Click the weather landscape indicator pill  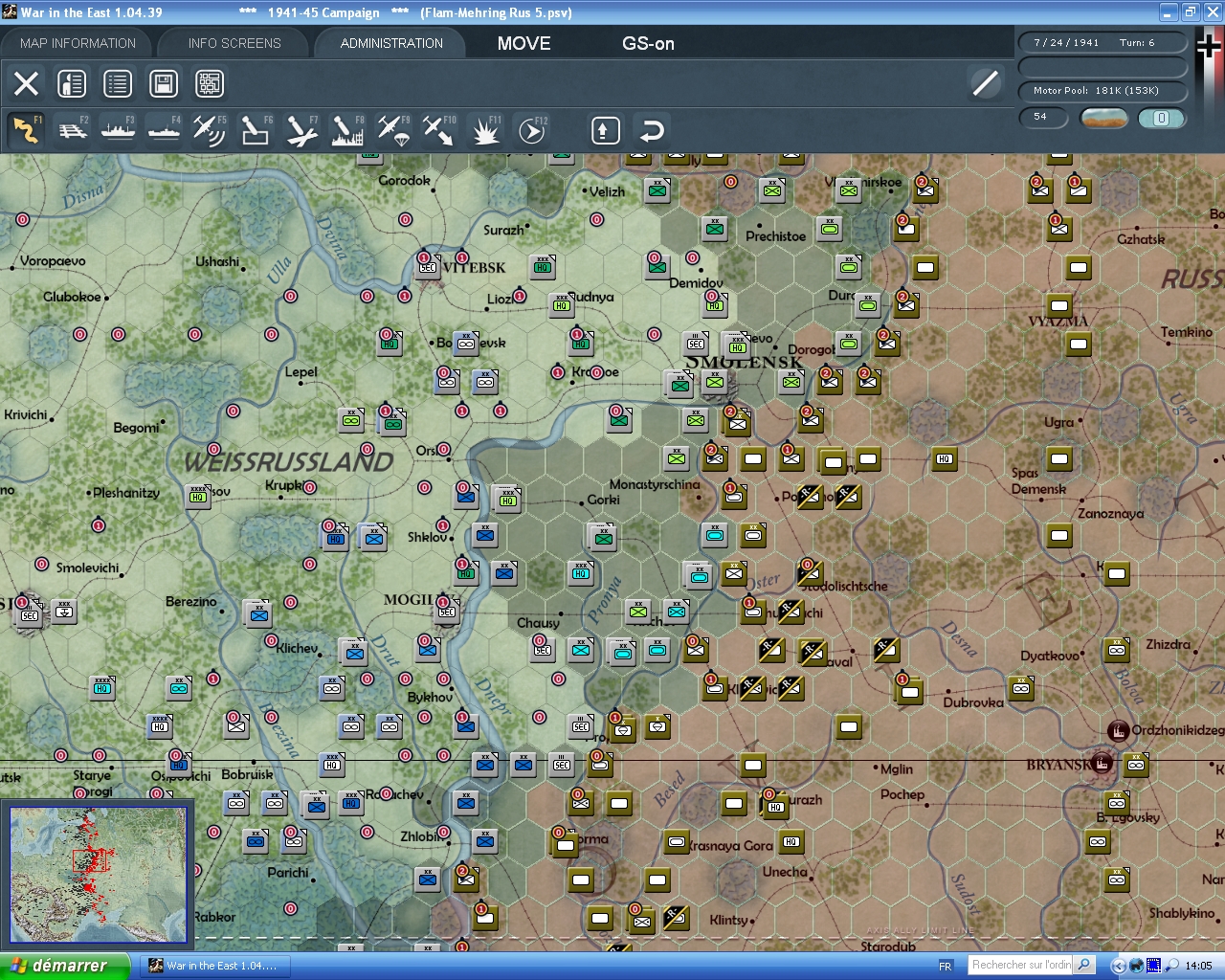coord(1103,118)
